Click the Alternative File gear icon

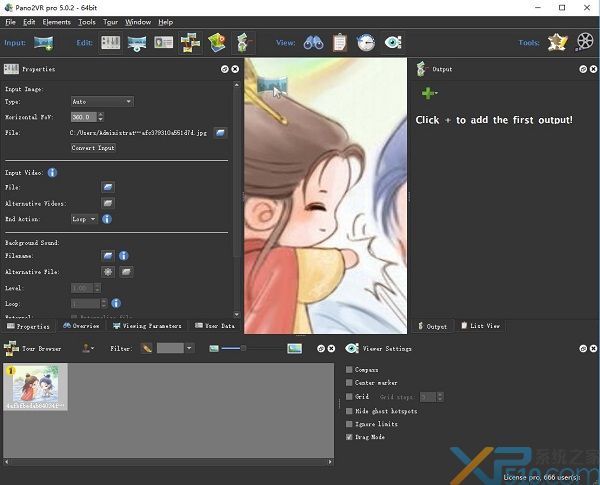(x=108, y=272)
